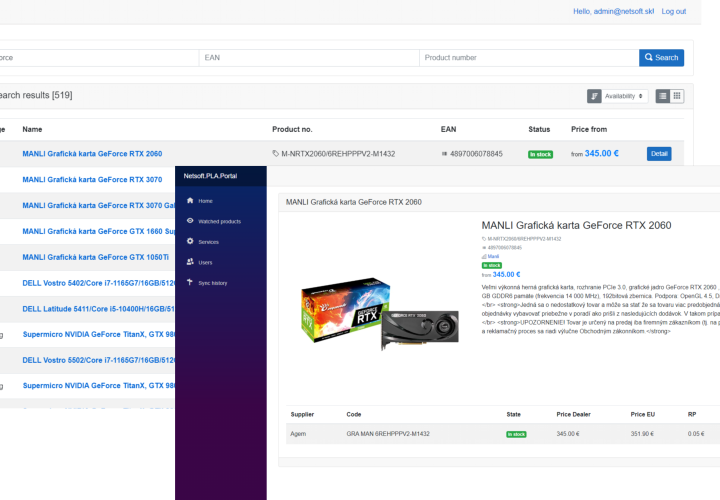Click Hello, admin@netsoft.sk link
The image size is (720, 500).
613,11
